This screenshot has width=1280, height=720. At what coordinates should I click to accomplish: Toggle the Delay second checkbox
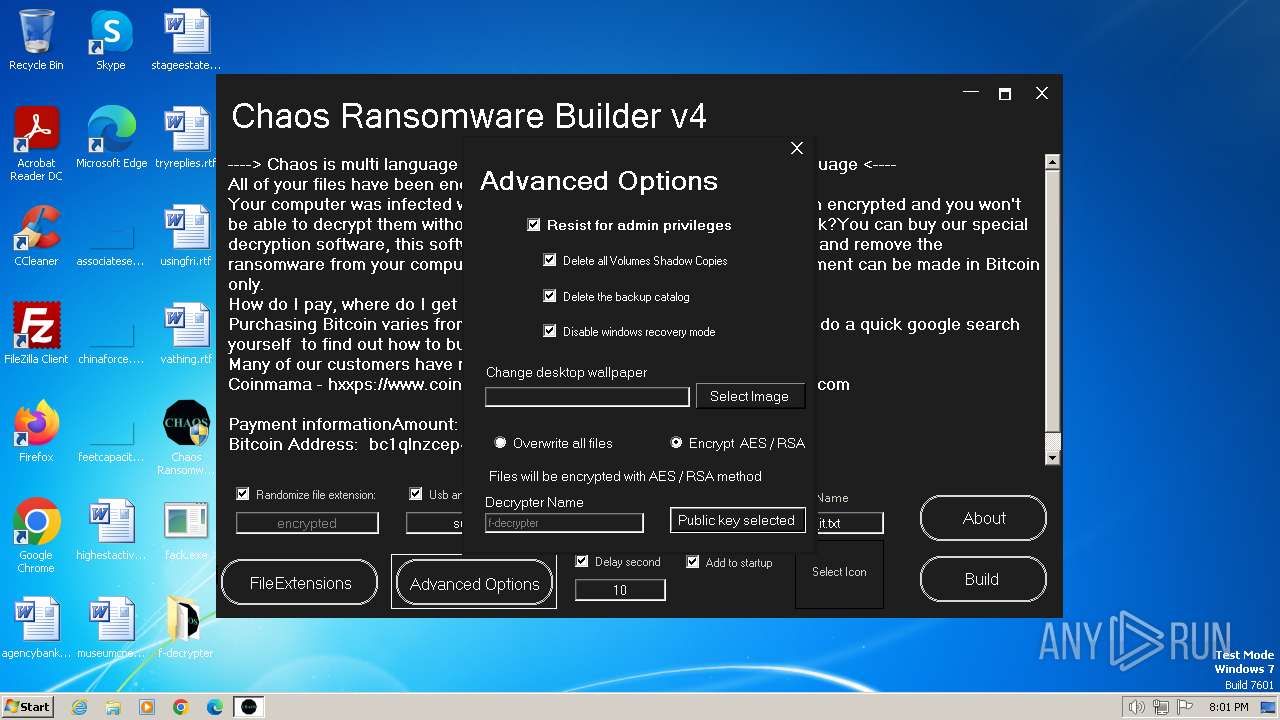click(582, 562)
